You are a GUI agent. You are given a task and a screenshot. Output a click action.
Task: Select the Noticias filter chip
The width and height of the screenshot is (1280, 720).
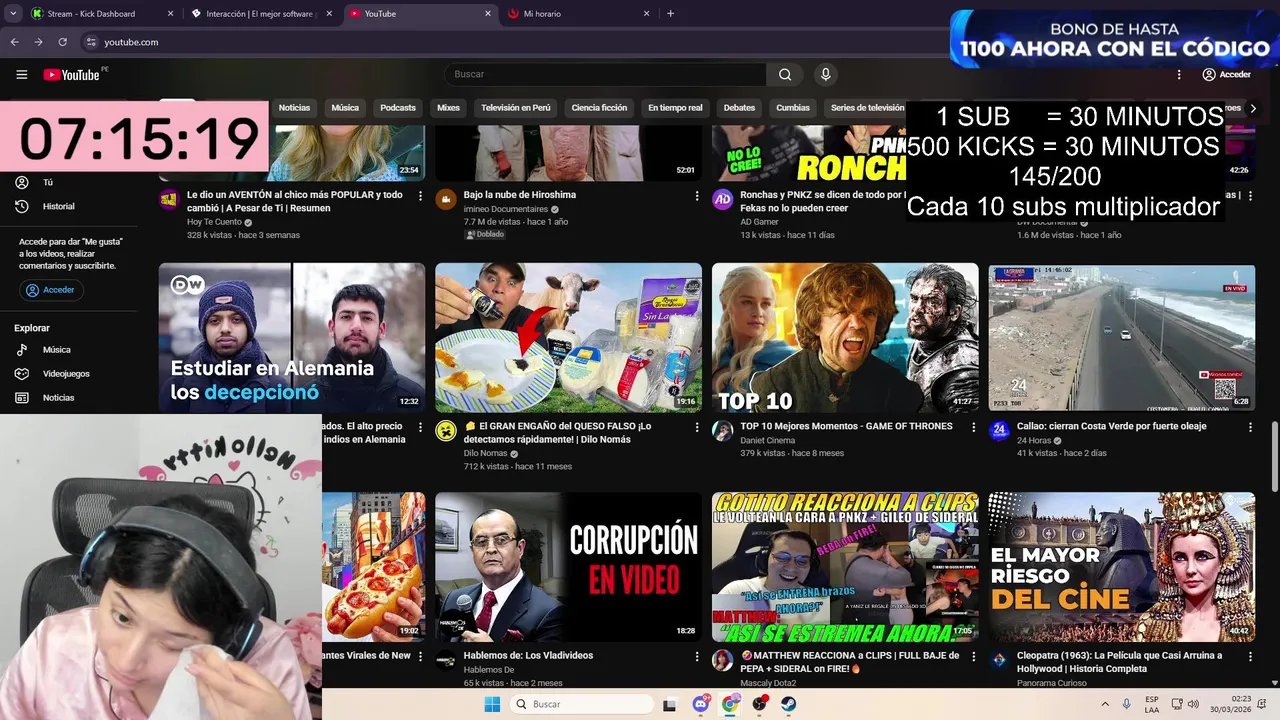click(x=294, y=108)
